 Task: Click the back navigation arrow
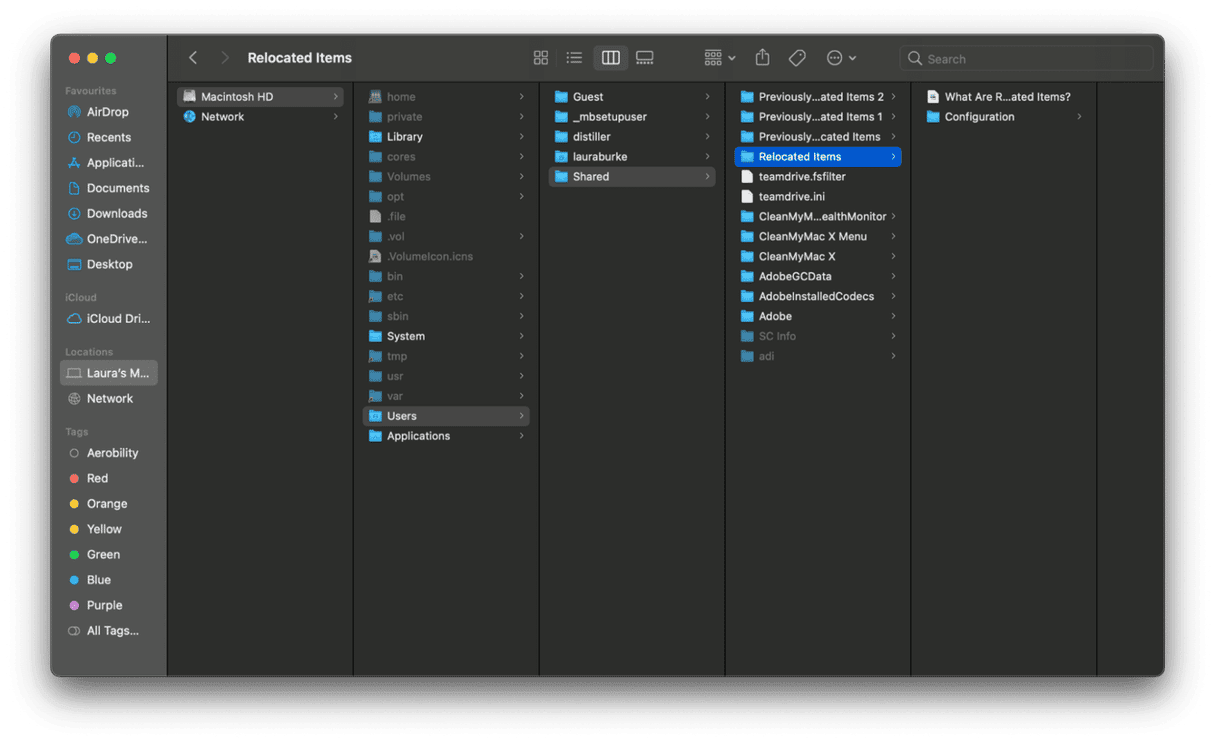pyautogui.click(x=192, y=57)
